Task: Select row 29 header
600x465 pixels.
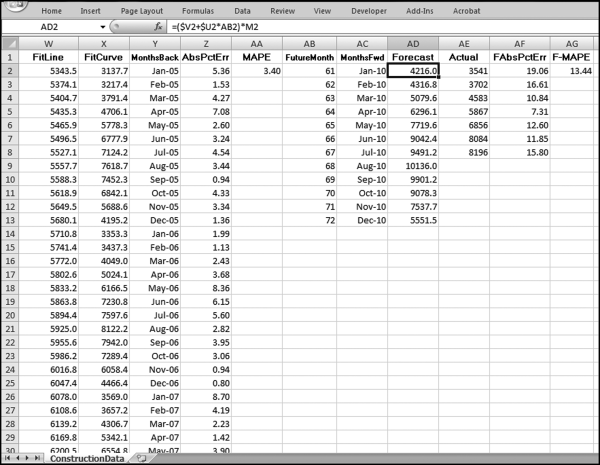Action: [10, 437]
